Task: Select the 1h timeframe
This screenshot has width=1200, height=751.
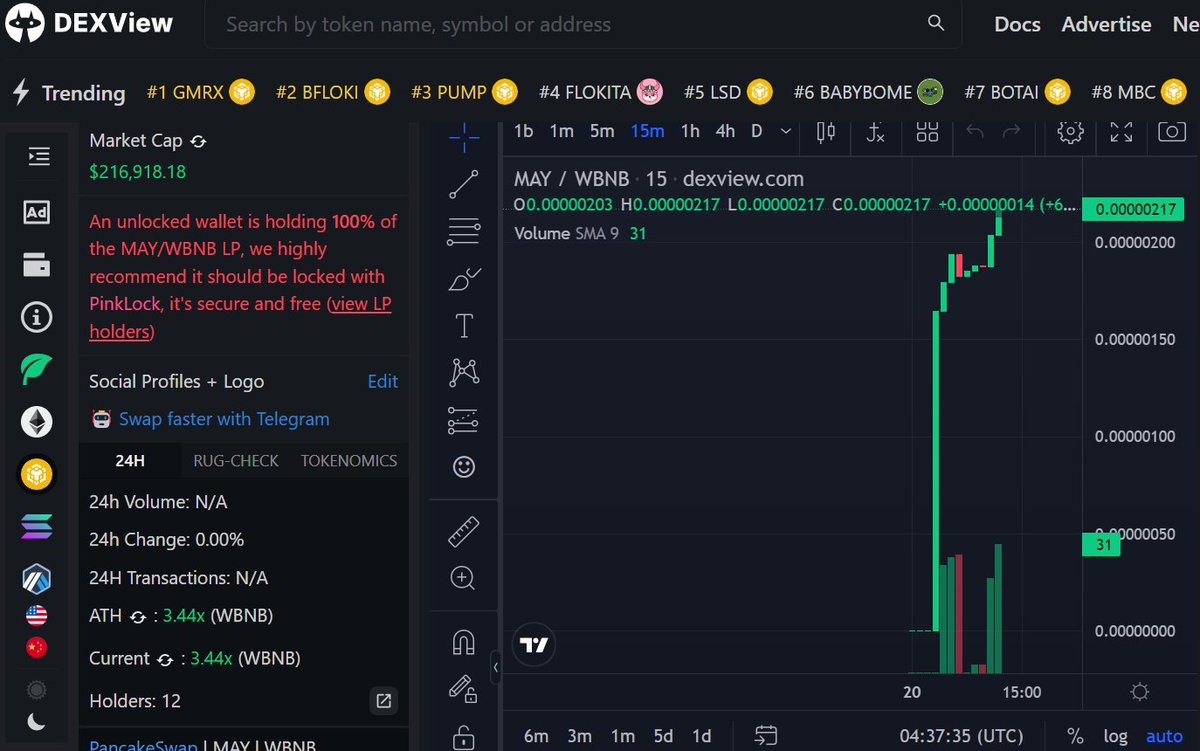Action: (690, 131)
